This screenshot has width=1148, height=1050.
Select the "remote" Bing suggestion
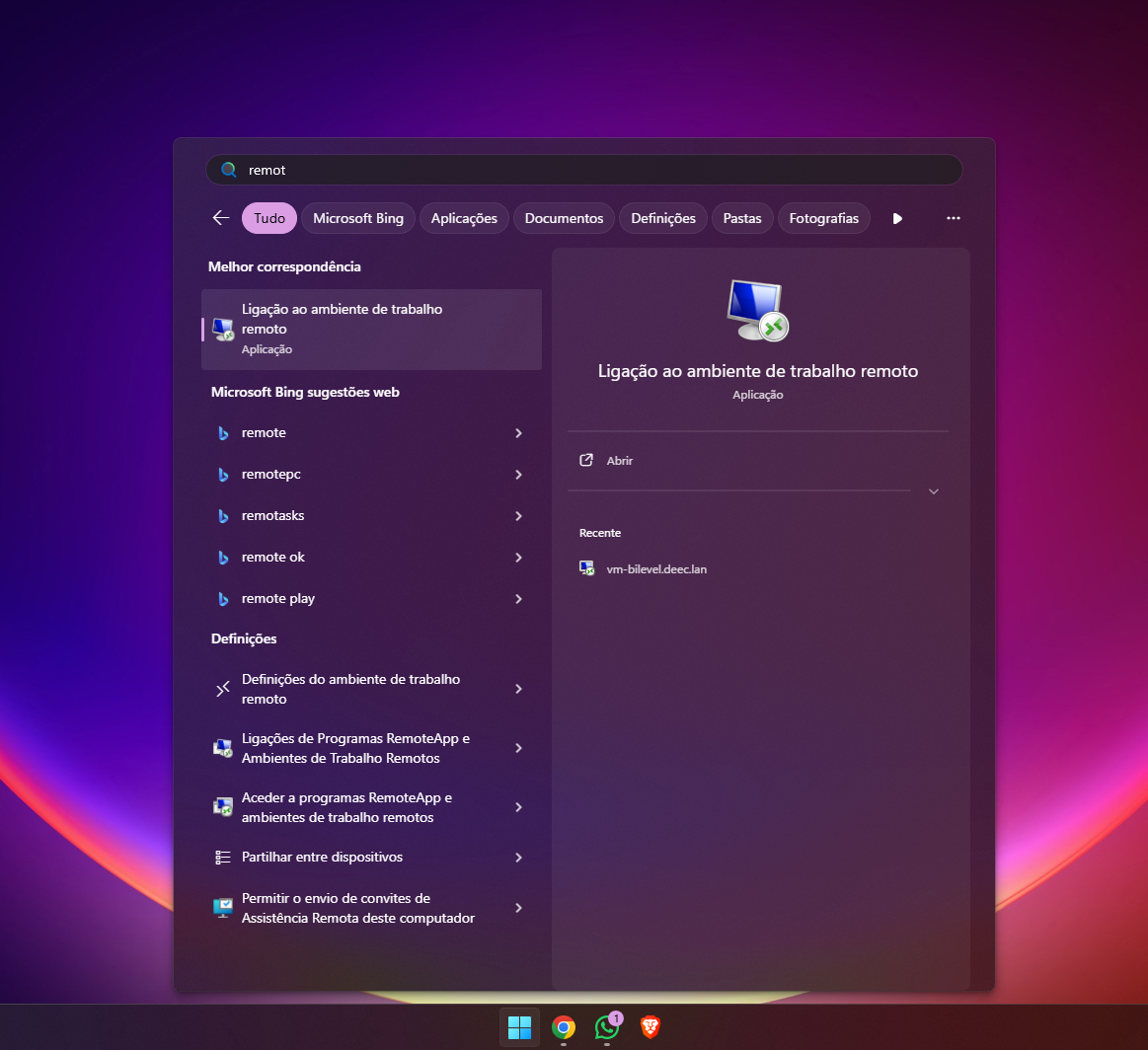[372, 433]
